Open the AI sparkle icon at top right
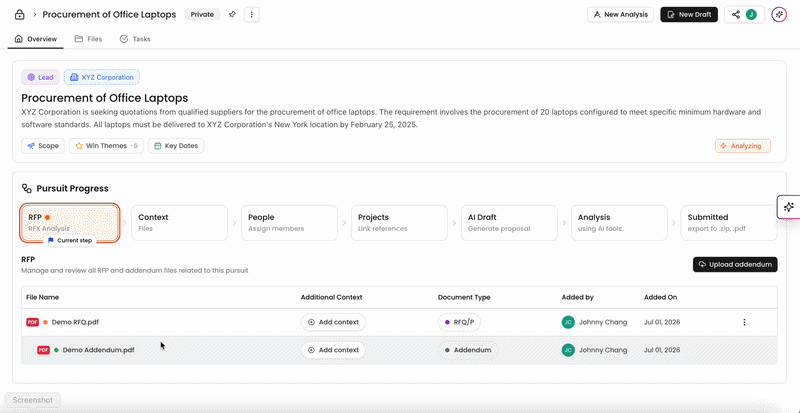Screen dimensions: 800x413 pos(779,15)
